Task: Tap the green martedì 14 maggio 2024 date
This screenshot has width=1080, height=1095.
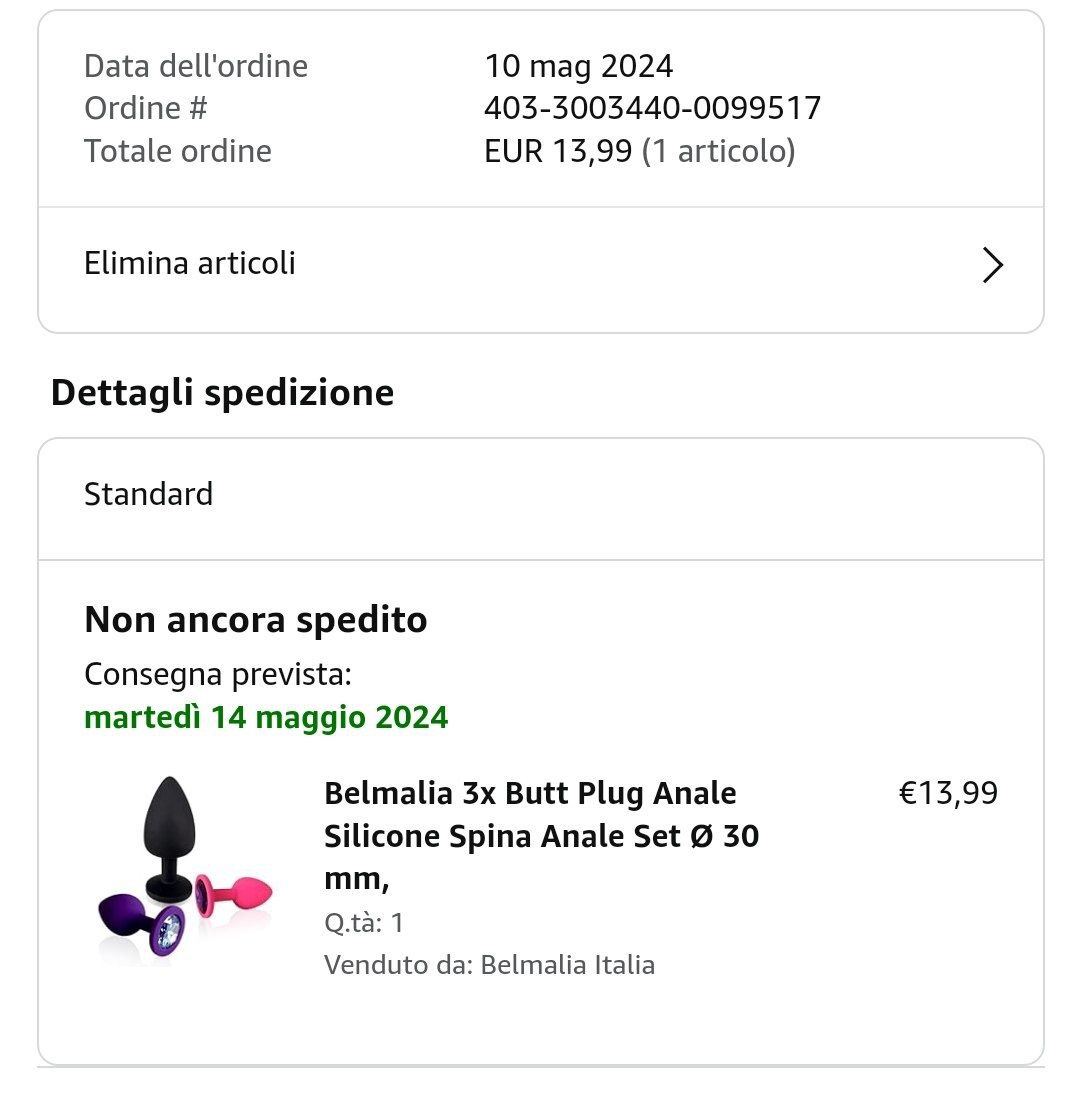Action: pyautogui.click(x=266, y=717)
